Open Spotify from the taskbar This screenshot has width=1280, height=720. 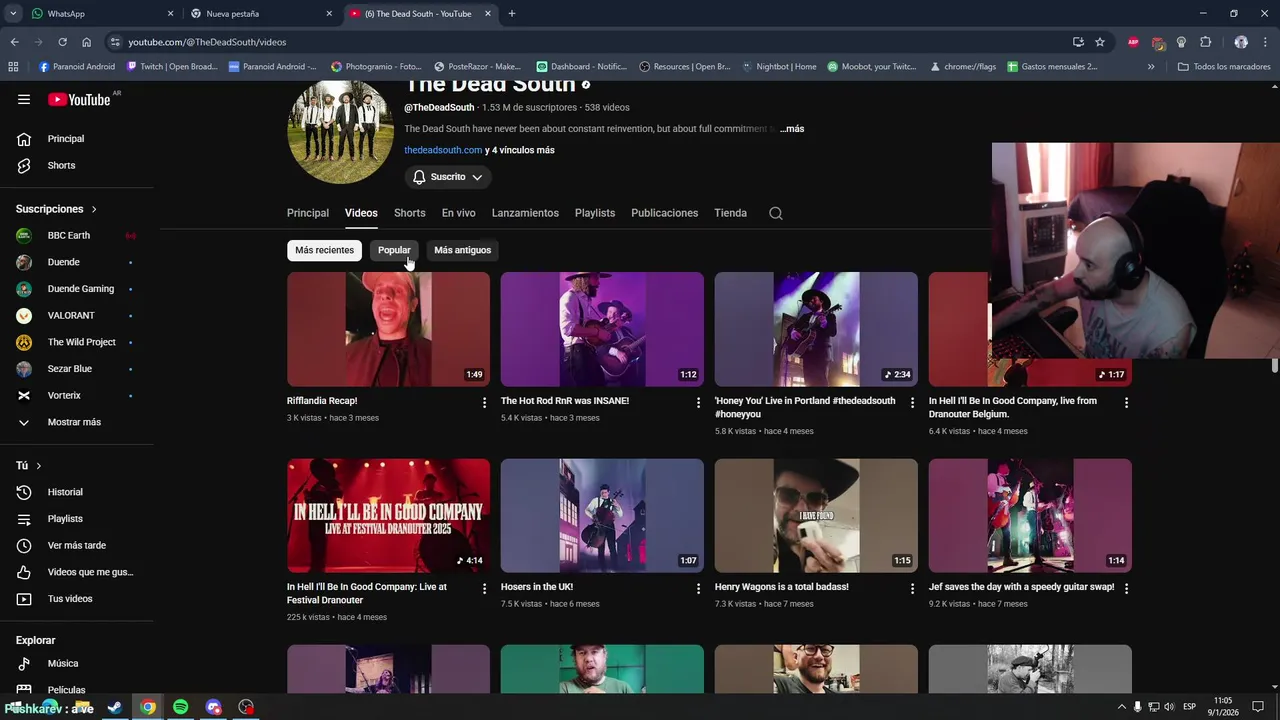coord(180,707)
